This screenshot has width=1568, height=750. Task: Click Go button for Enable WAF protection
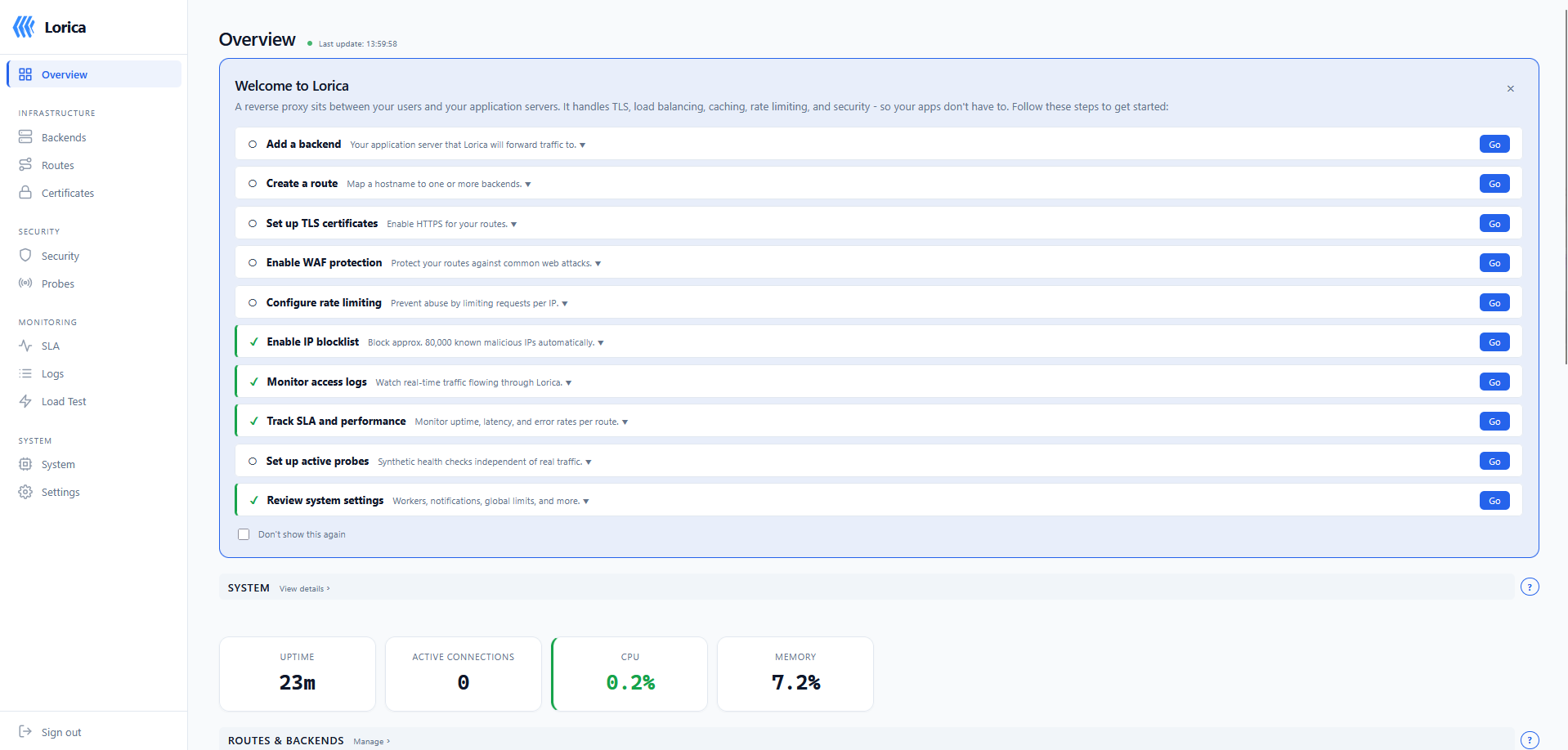click(x=1494, y=263)
